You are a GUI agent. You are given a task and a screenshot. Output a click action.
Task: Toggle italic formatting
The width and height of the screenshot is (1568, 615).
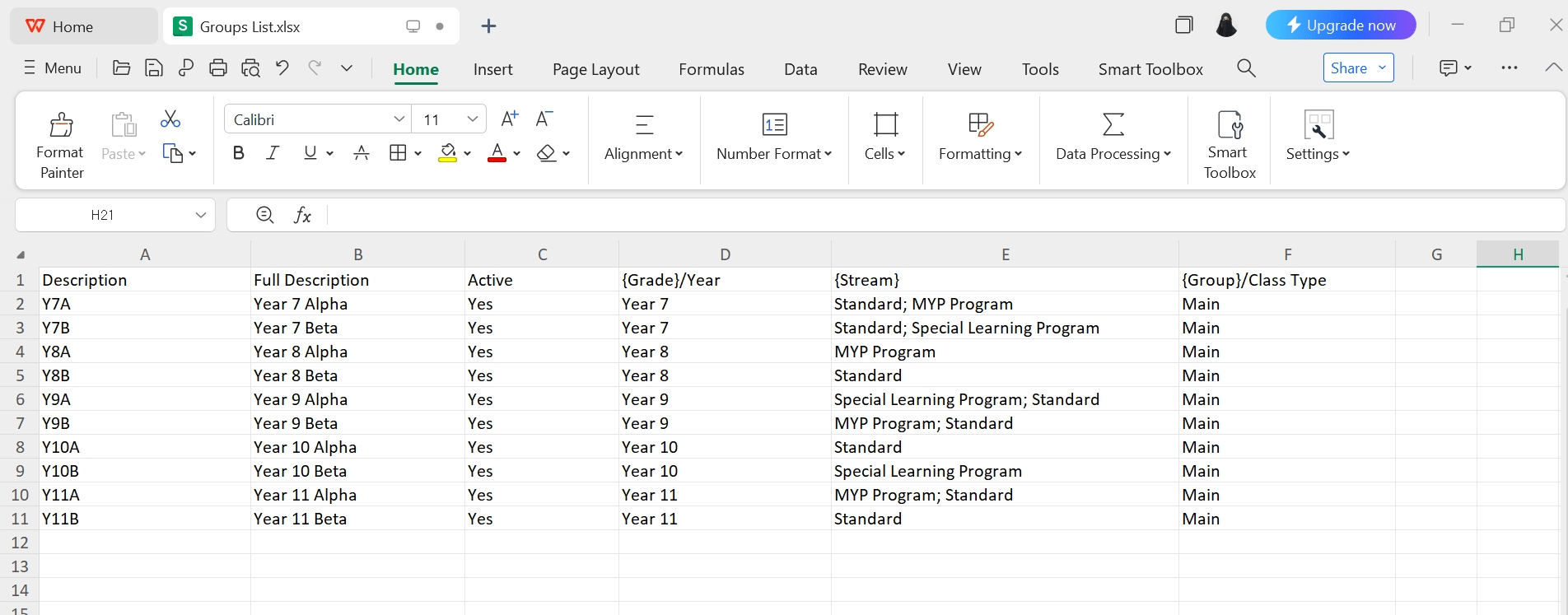click(x=273, y=153)
